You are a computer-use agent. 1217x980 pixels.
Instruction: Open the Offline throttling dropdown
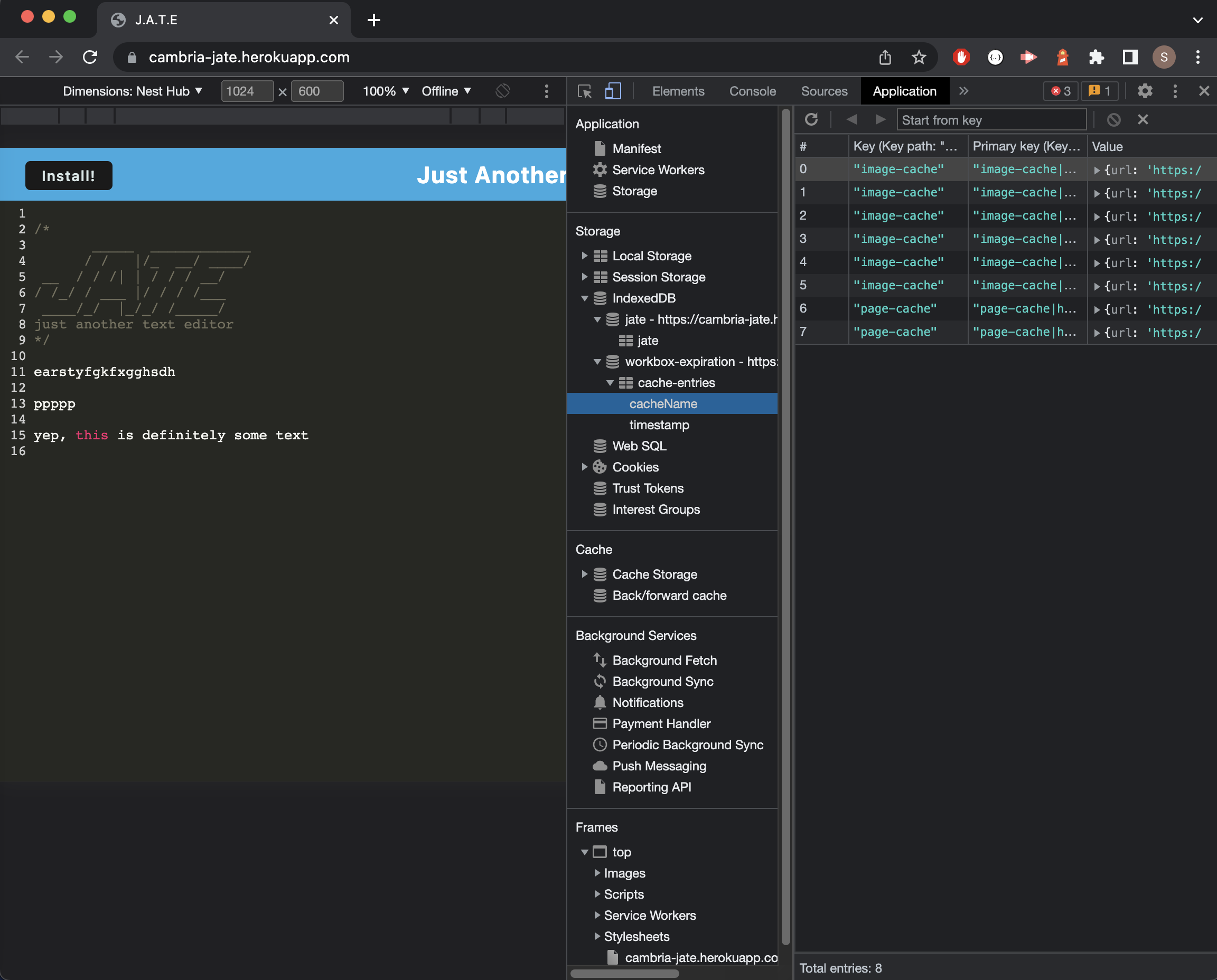pos(446,91)
